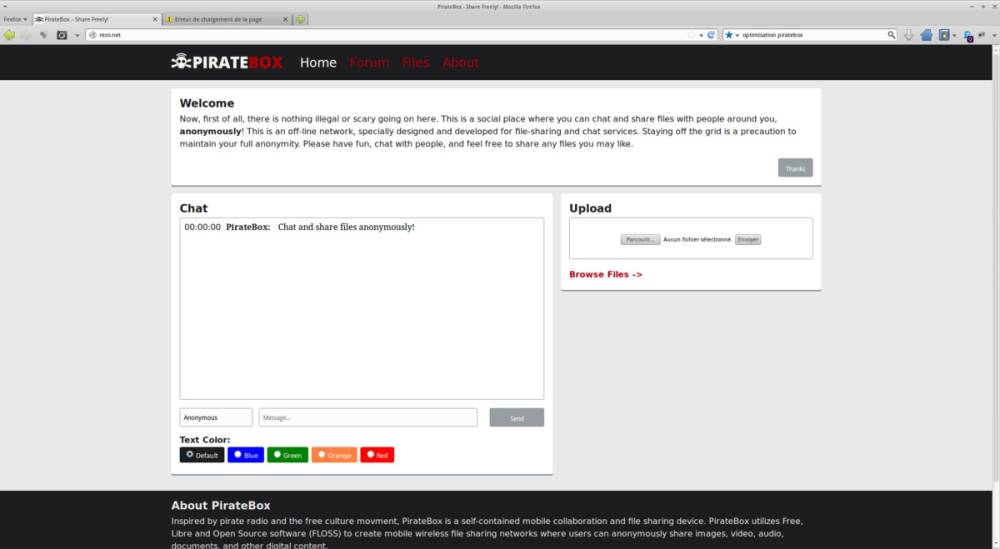The width and height of the screenshot is (1000, 549).
Task: Click the PirateBox skull logo
Action: point(227,62)
